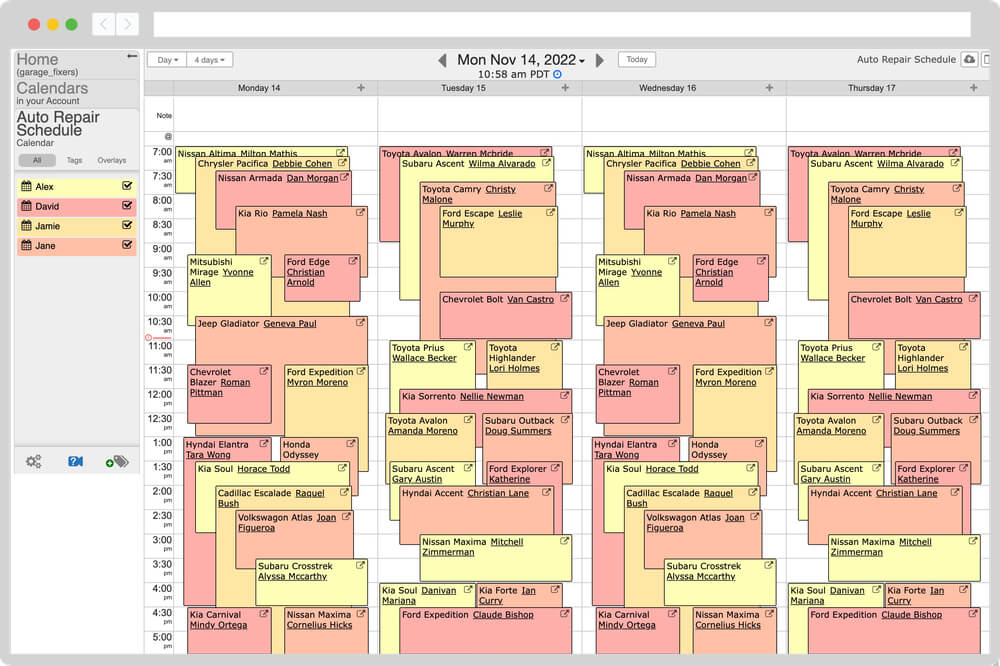Switch to the Tags tab
The image size is (1000, 666).
73,160
